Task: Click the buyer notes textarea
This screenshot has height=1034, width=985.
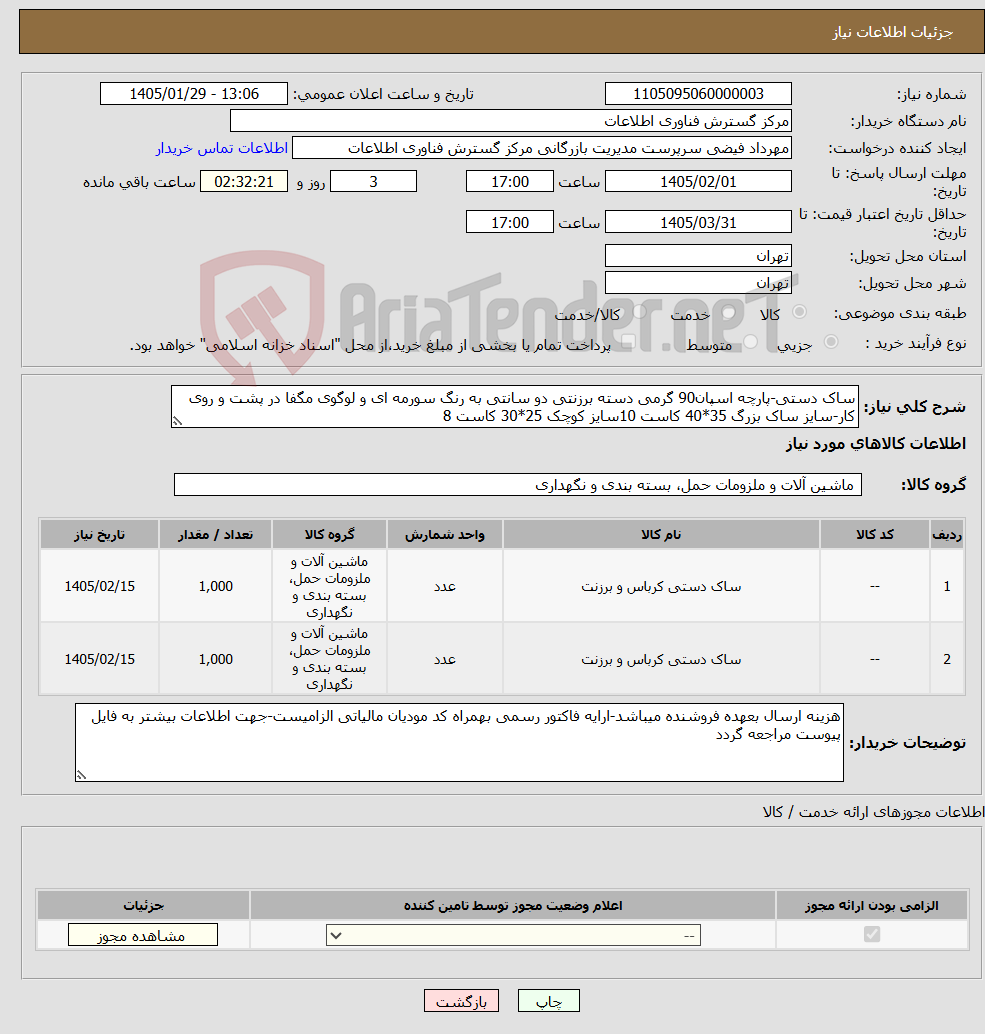Action: coord(459,743)
